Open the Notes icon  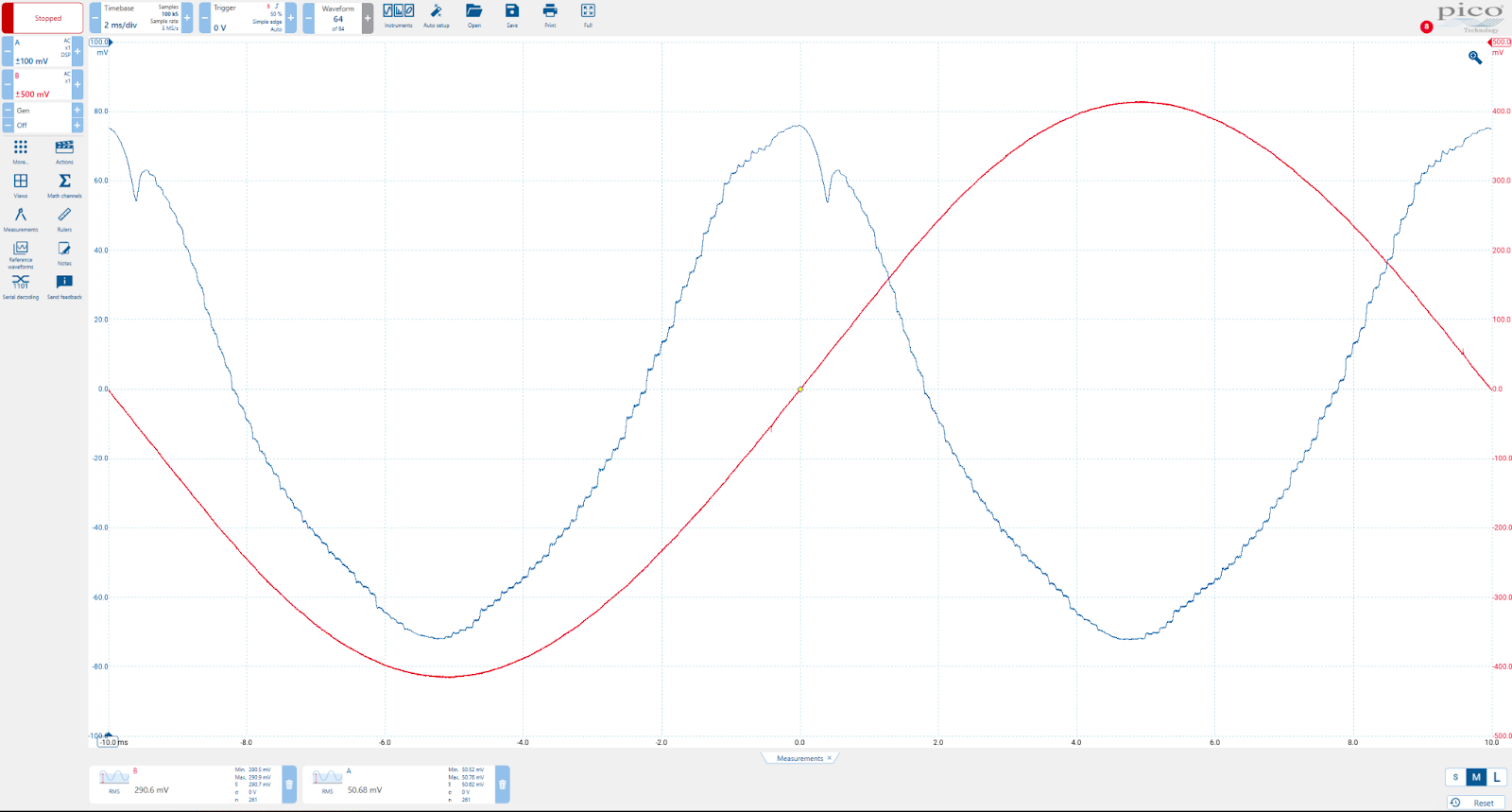[x=64, y=252]
